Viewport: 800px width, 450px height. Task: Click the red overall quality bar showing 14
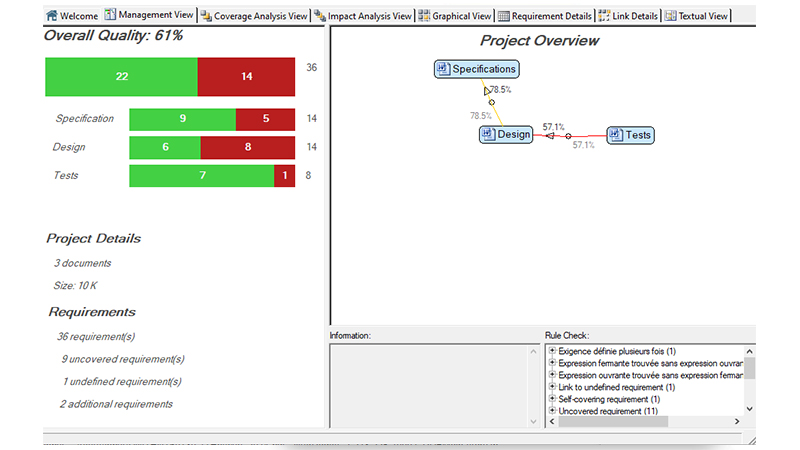pyautogui.click(x=246, y=77)
